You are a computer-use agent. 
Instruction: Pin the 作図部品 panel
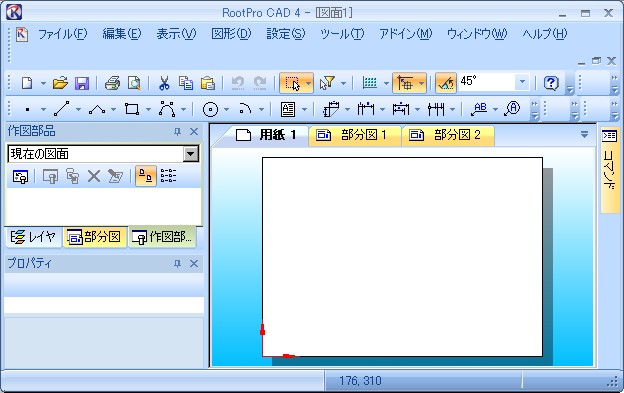pyautogui.click(x=177, y=132)
